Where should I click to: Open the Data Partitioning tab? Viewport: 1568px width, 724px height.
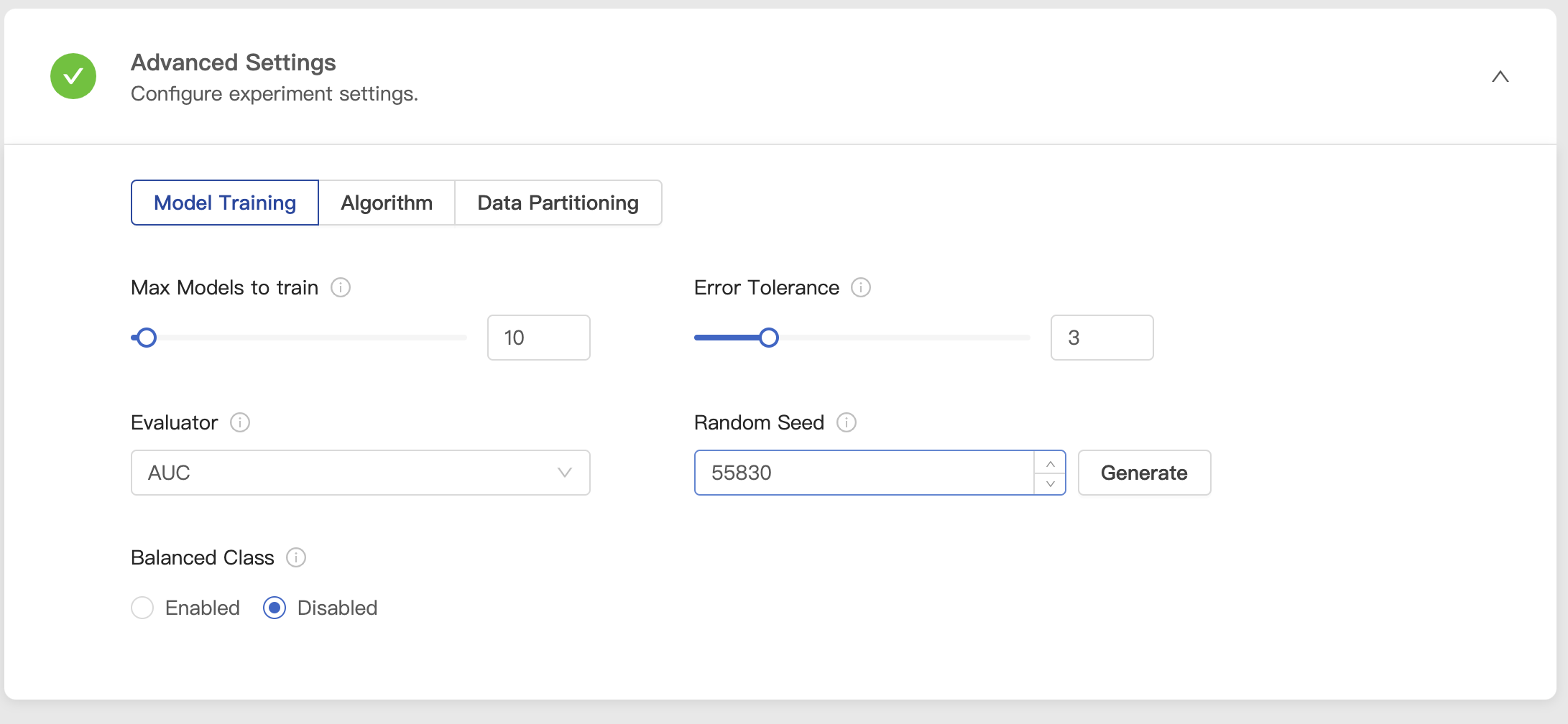(x=558, y=203)
